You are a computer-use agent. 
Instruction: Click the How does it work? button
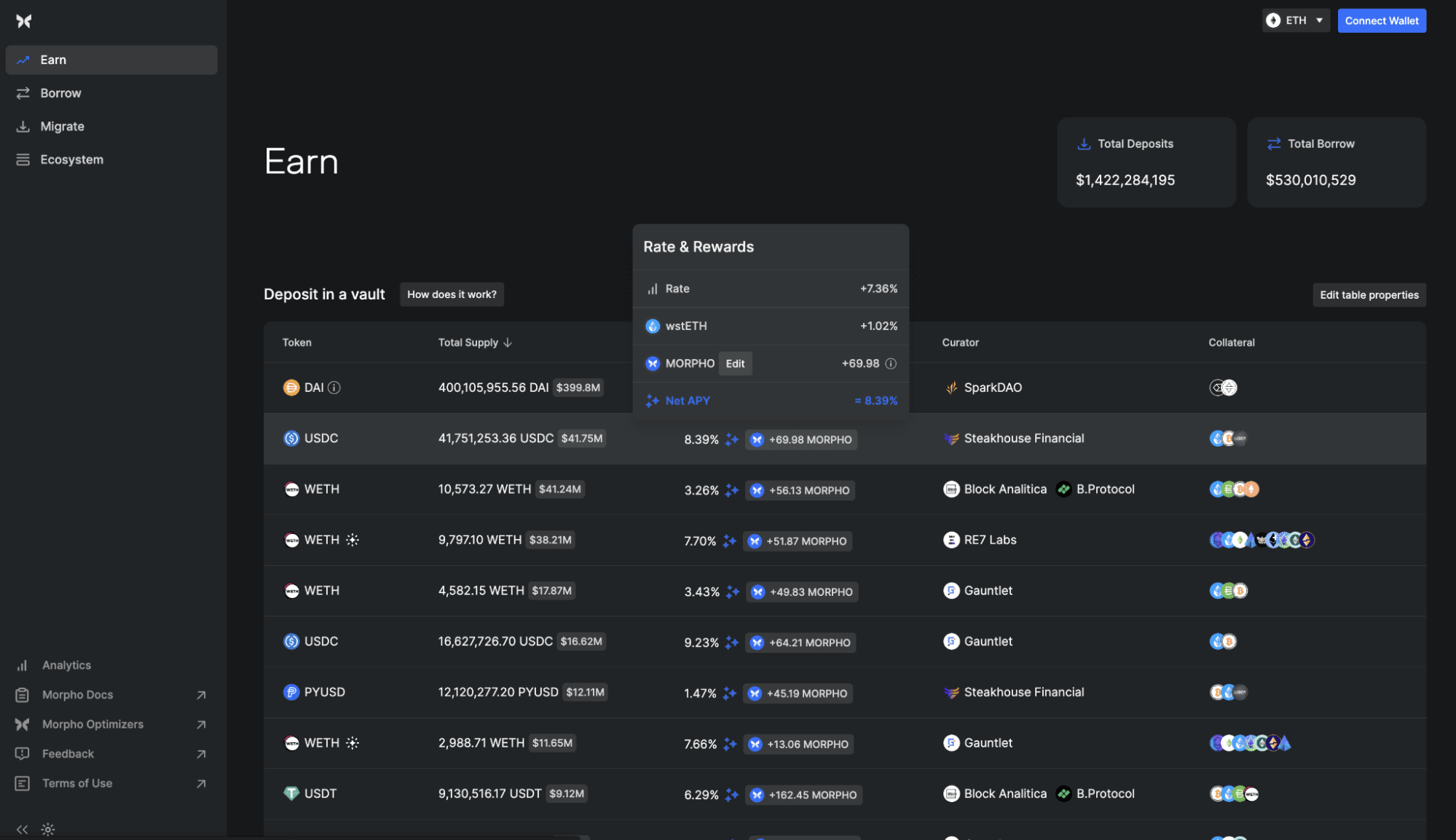point(452,294)
